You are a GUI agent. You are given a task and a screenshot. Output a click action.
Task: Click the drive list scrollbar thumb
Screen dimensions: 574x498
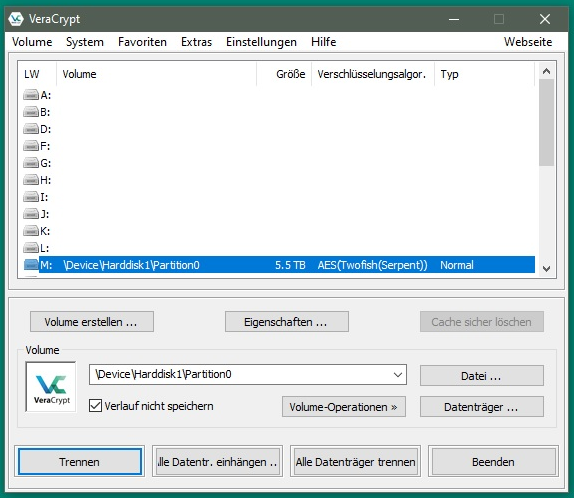point(547,123)
